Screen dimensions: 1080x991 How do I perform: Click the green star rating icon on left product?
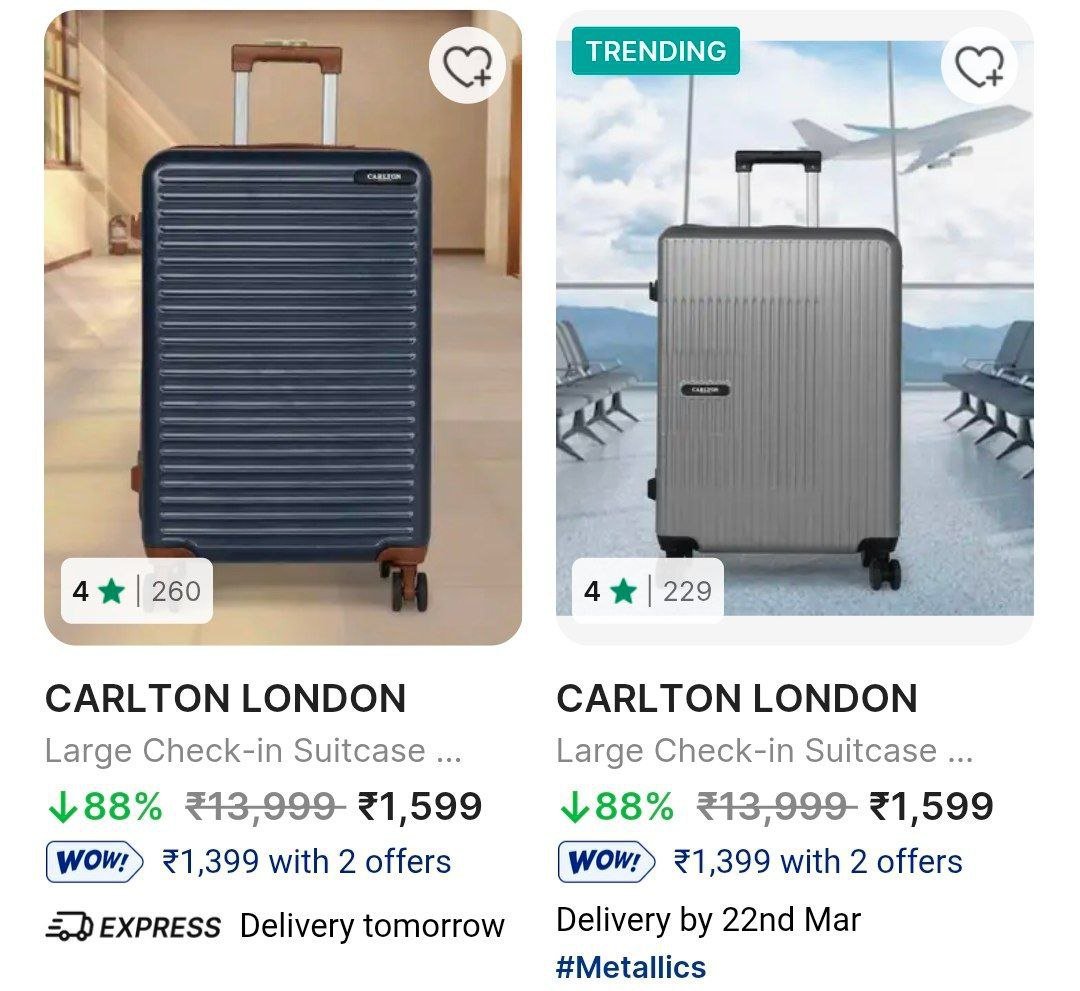110,591
